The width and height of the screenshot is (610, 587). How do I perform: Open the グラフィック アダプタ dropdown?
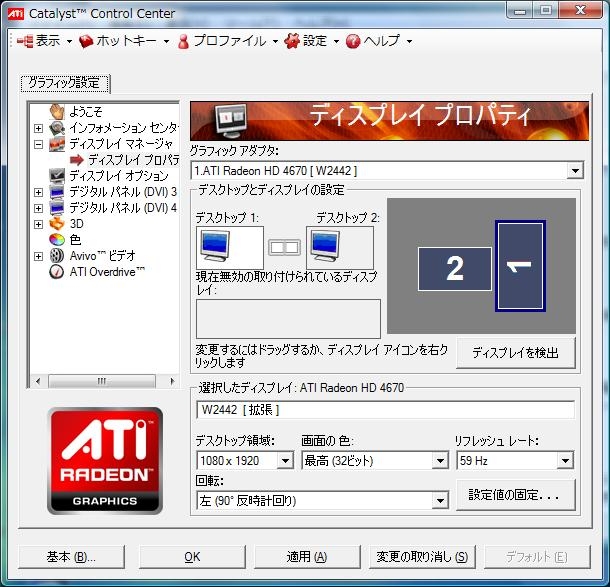point(575,170)
